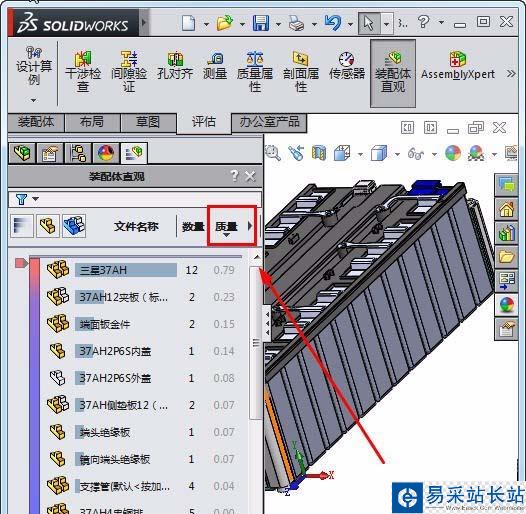Select Assembly Visualization panel tab
The width and height of the screenshot is (526, 514).
(134, 153)
